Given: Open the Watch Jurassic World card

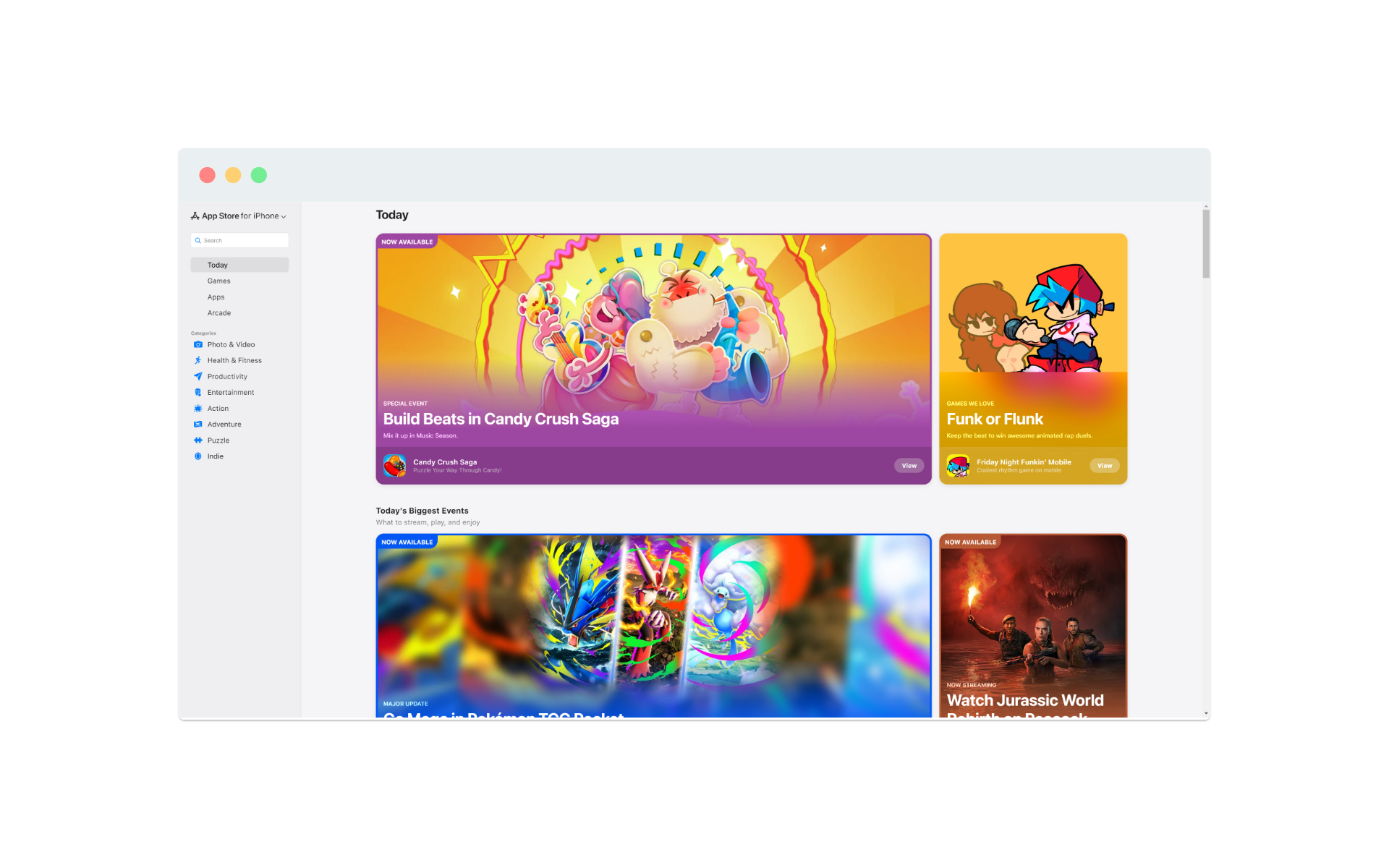Looking at the screenshot, I should coord(1032,626).
